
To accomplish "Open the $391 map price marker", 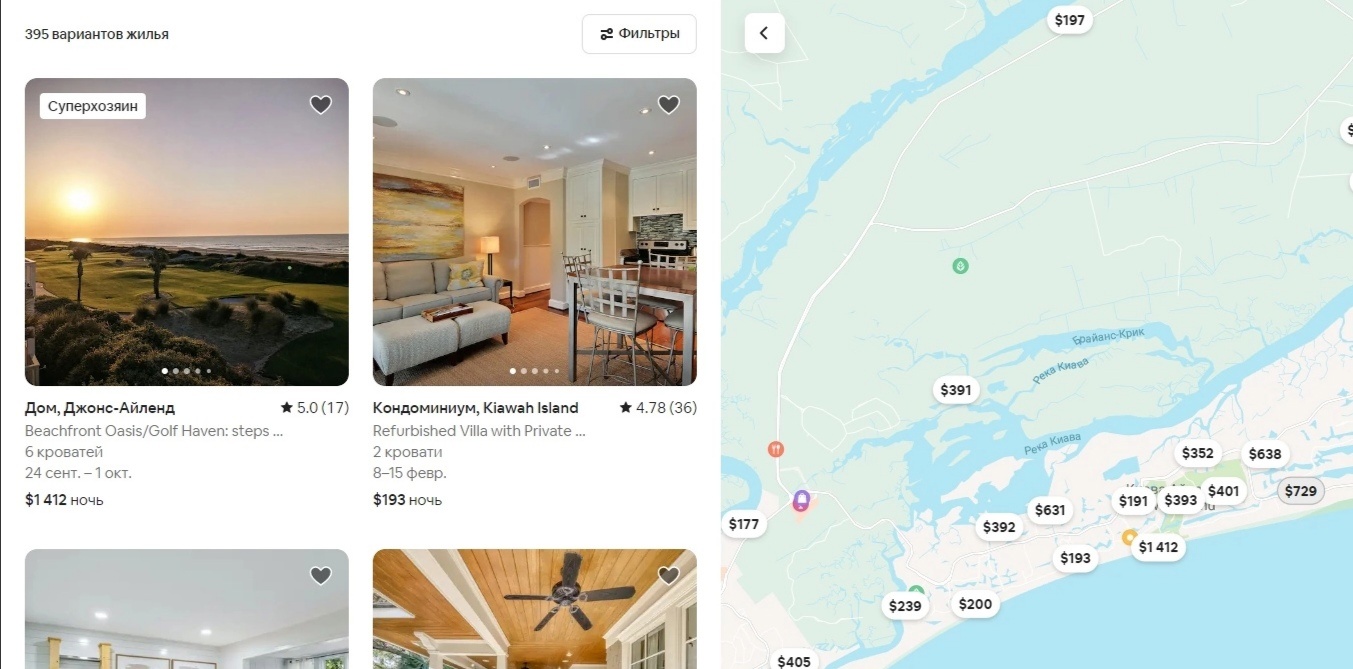I will [x=956, y=390].
